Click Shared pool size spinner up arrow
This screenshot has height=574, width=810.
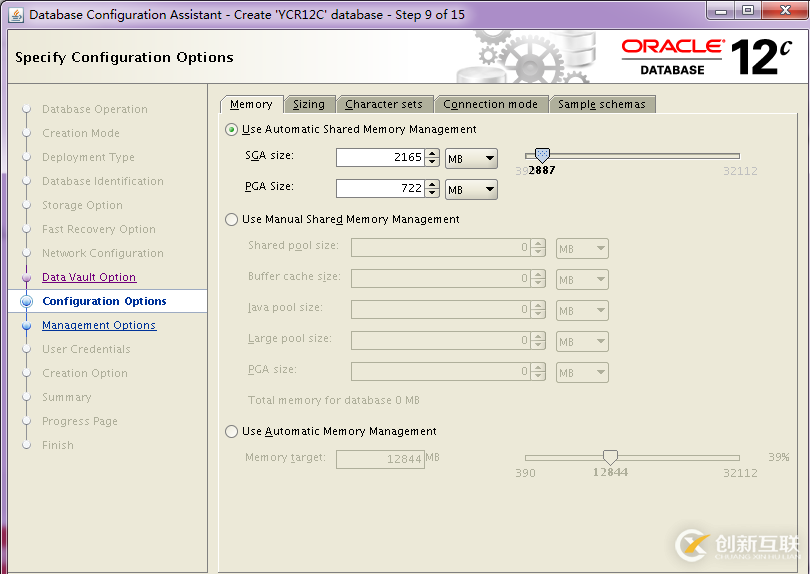point(538,243)
